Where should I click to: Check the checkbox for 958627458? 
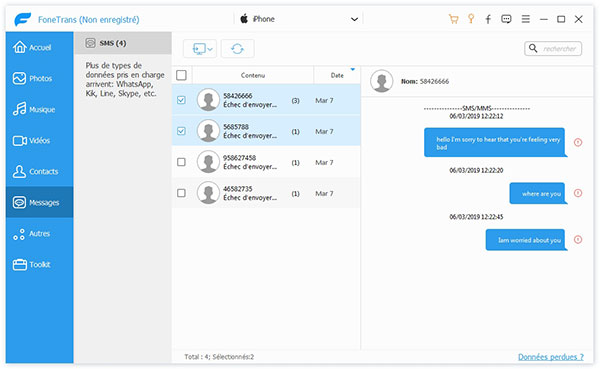point(181,162)
